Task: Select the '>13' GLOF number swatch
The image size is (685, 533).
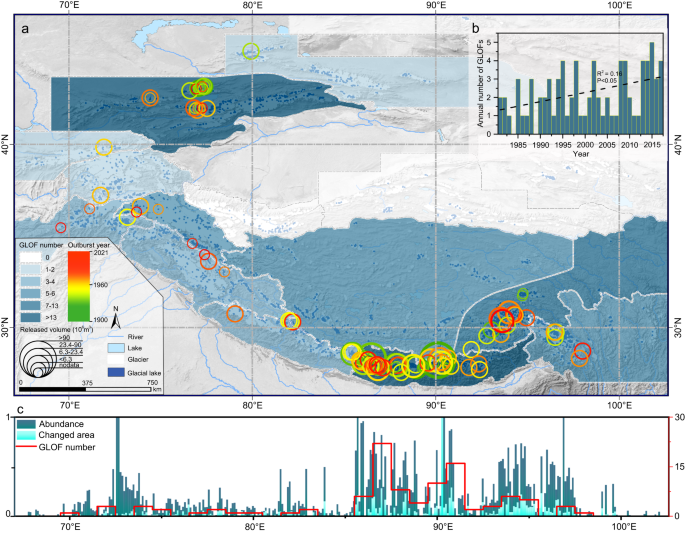Action: pos(31,318)
